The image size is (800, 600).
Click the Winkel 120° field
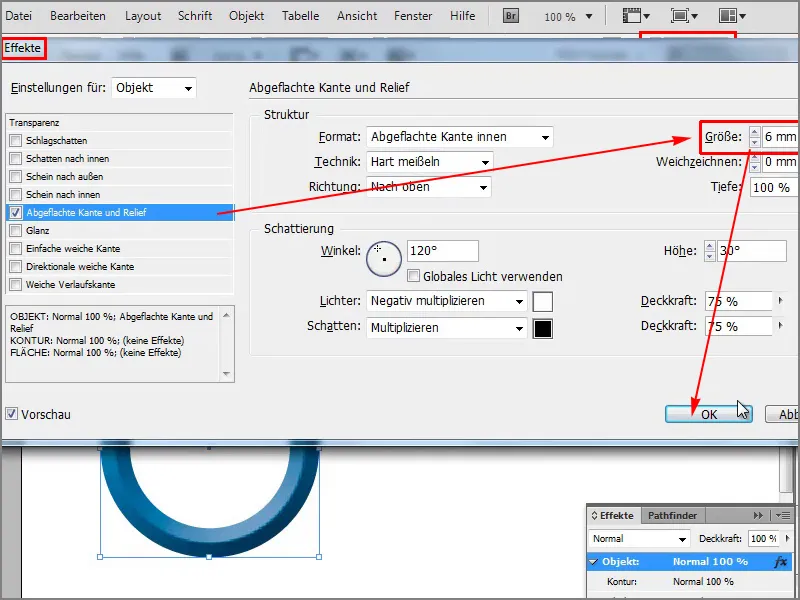coord(442,251)
